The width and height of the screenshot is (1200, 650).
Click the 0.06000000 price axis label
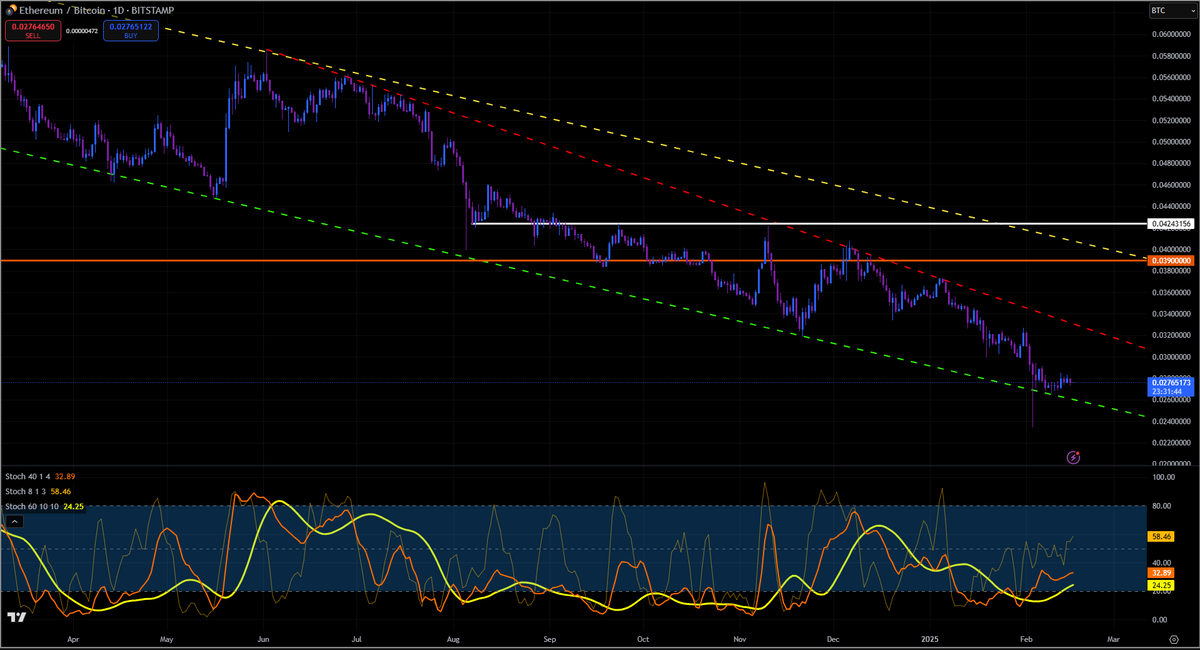point(1171,34)
